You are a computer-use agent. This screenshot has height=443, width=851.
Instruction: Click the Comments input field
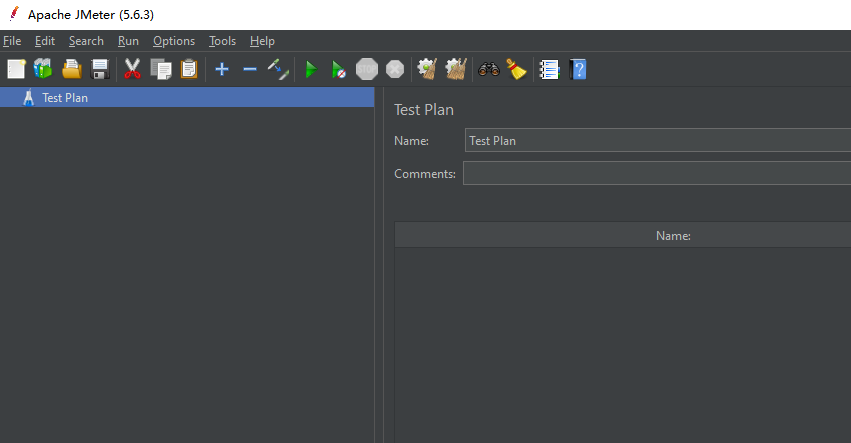[x=657, y=173]
